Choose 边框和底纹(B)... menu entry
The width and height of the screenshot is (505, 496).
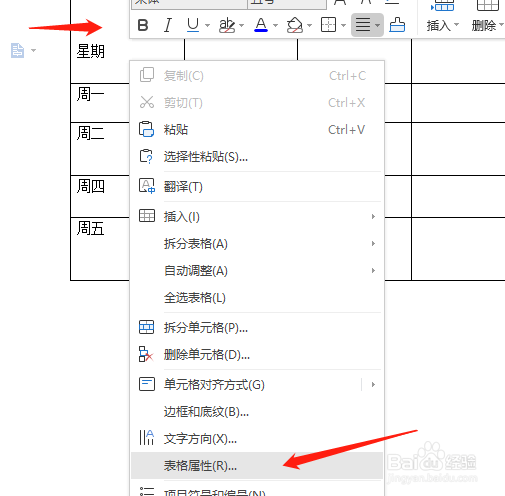pos(257,412)
